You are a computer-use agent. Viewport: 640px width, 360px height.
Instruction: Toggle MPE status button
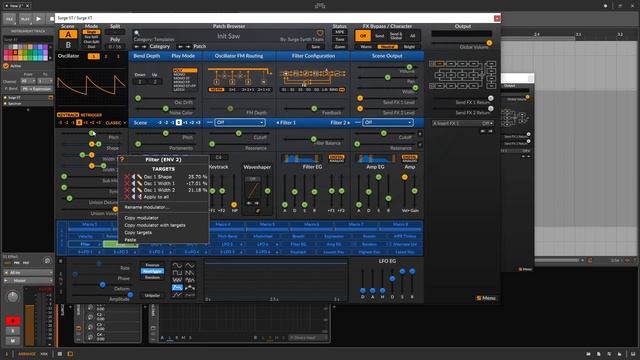tap(340, 32)
